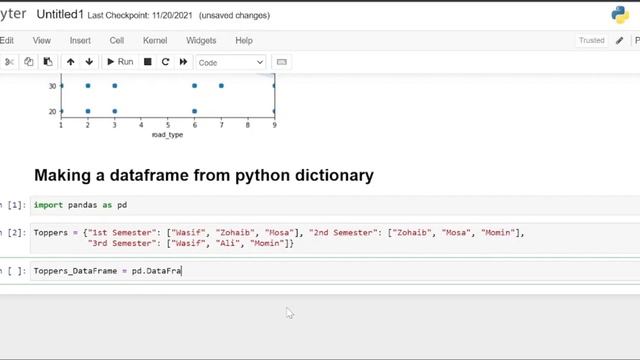This screenshot has height=360, width=640.
Task: Open the Kernel menu
Action: pyautogui.click(x=155, y=40)
